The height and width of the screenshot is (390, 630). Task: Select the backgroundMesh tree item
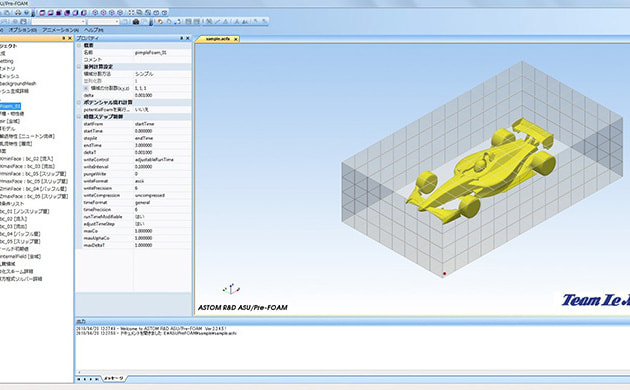coord(18,84)
